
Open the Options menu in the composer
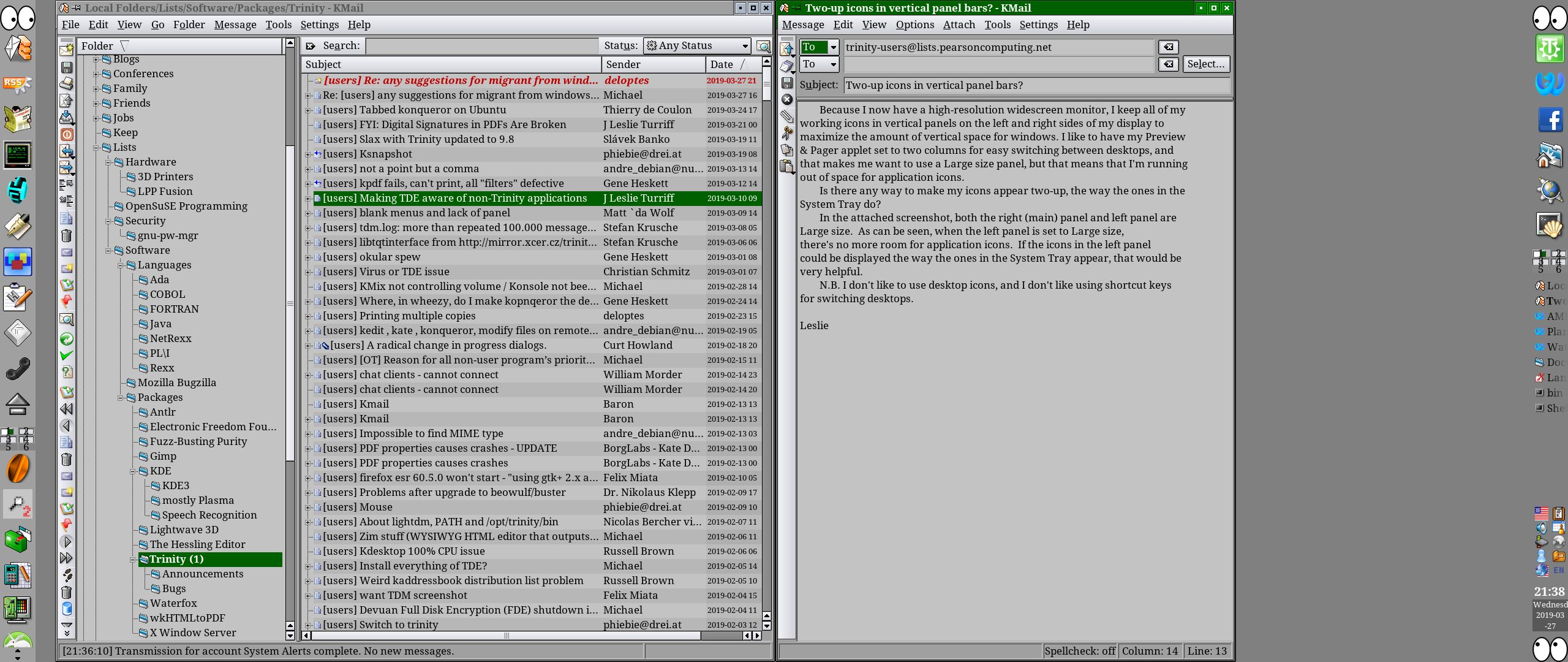[x=914, y=25]
